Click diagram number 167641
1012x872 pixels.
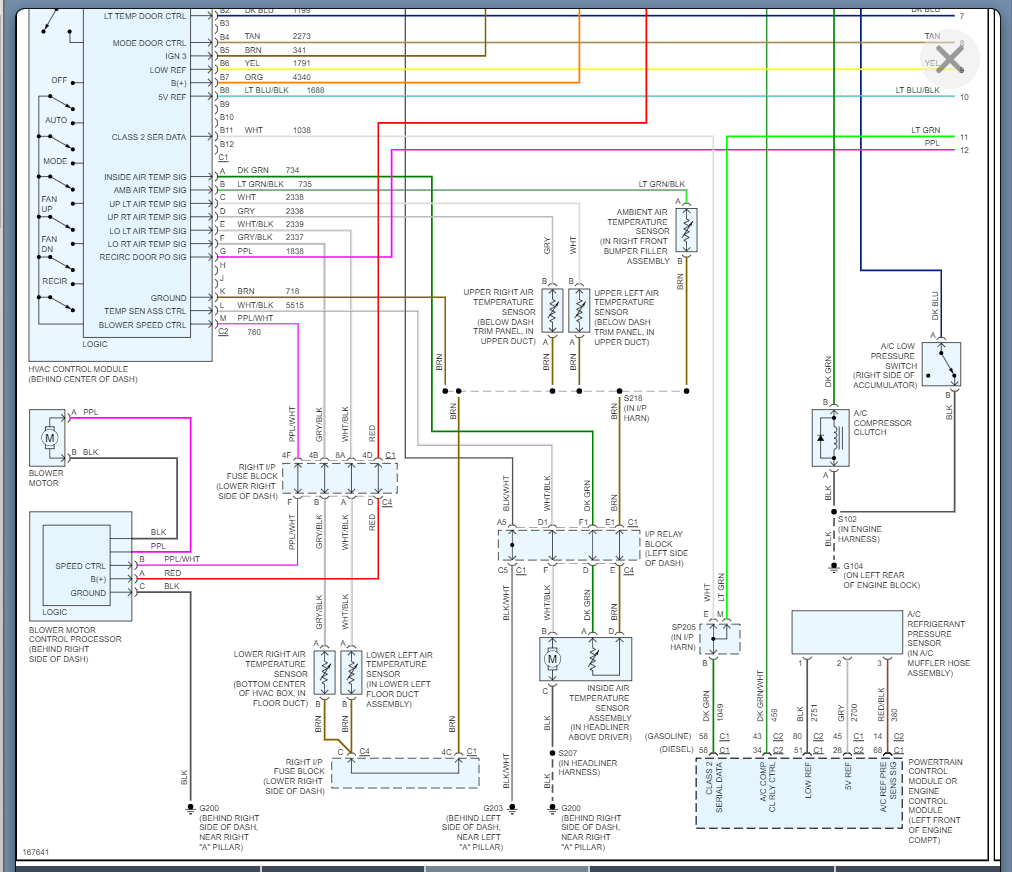pos(35,852)
